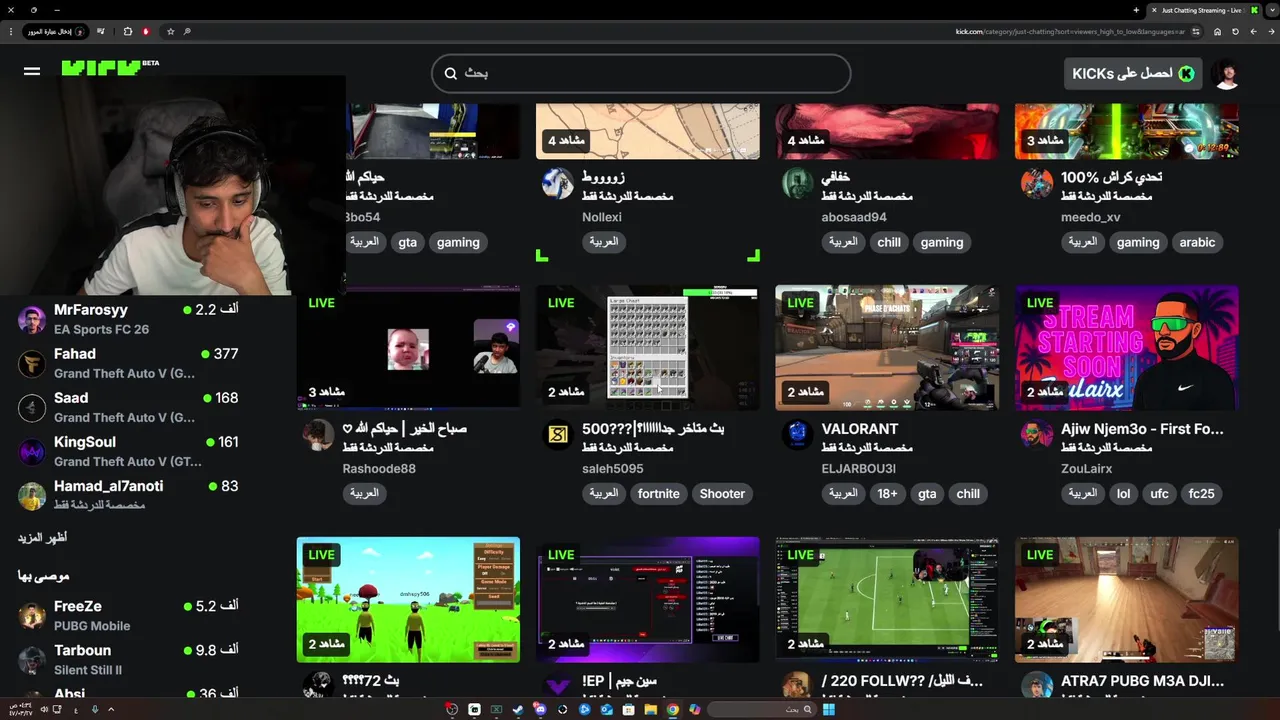Open KingSoul channel in sidebar

tap(128, 451)
